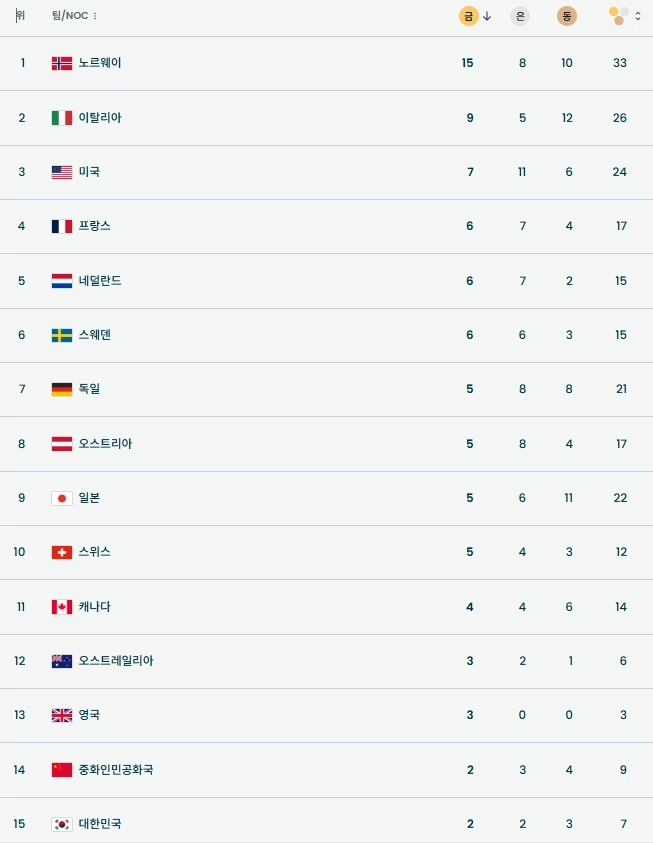Click the Canada flag icon
The image size is (653, 843).
62,607
